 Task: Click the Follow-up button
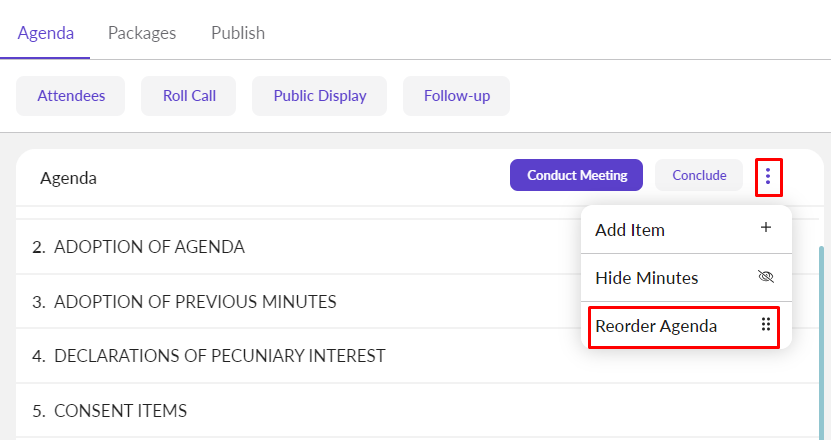pos(456,96)
